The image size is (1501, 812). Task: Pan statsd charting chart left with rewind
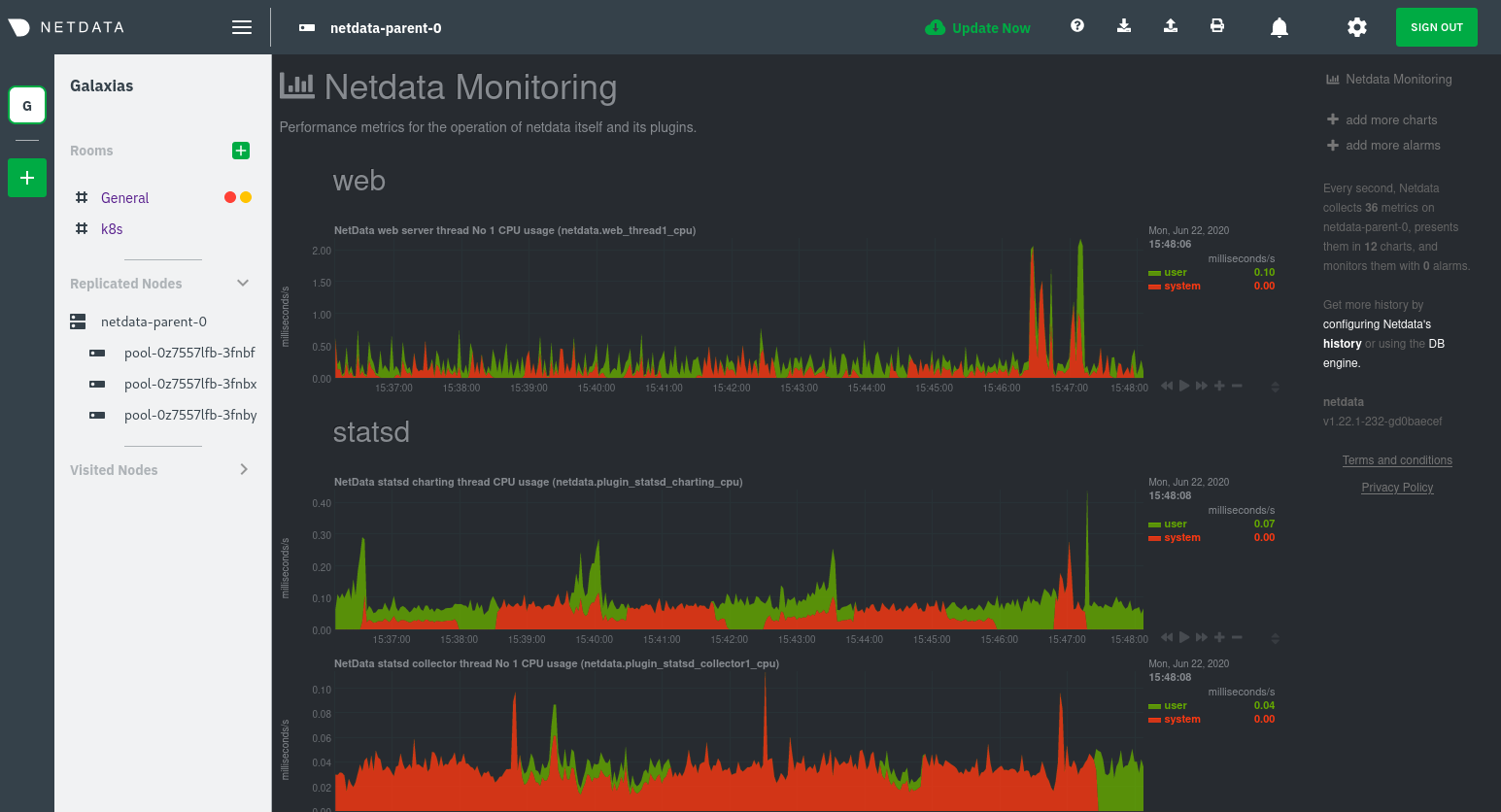click(1167, 637)
